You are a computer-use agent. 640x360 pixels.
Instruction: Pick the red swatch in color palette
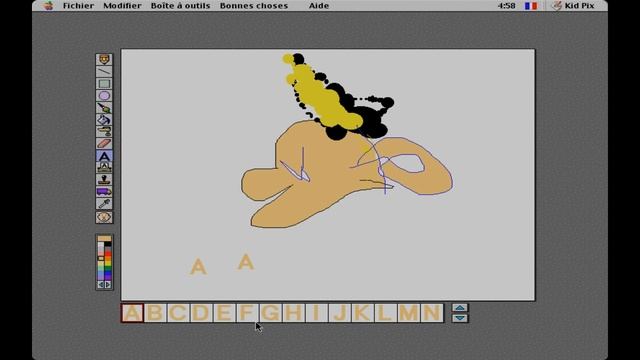pos(108,253)
